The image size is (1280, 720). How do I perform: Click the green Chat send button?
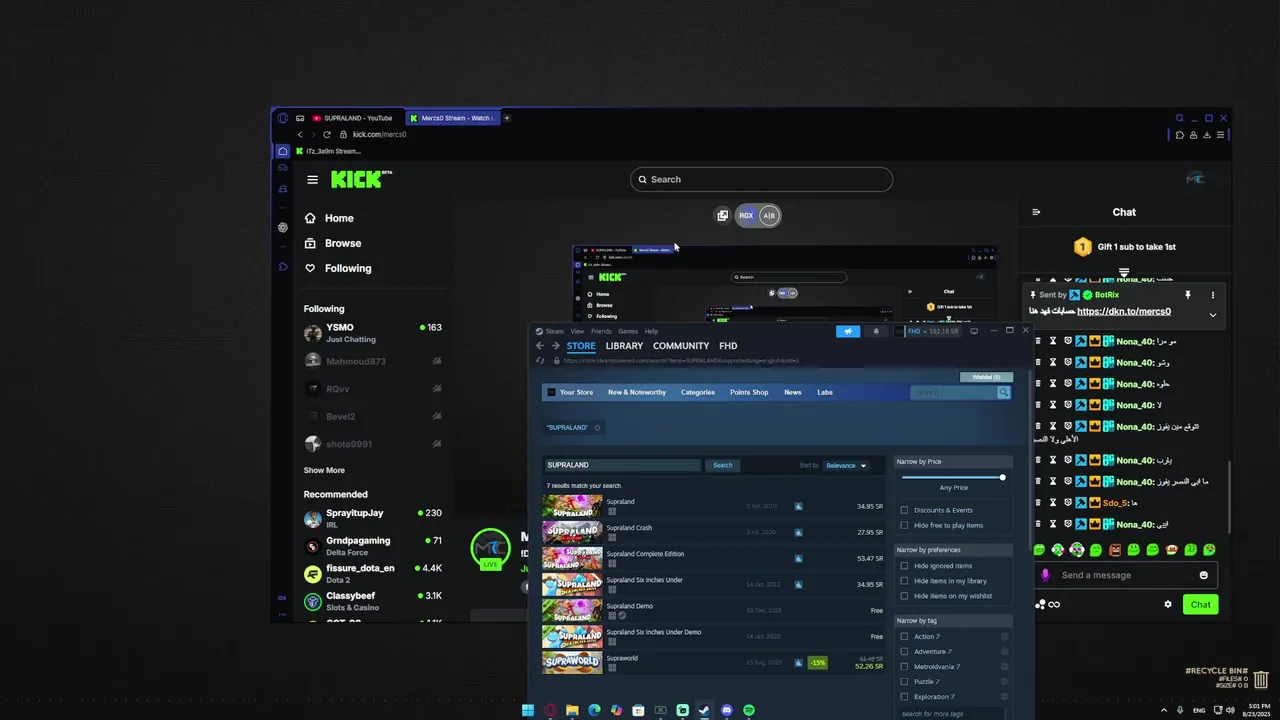[1200, 604]
